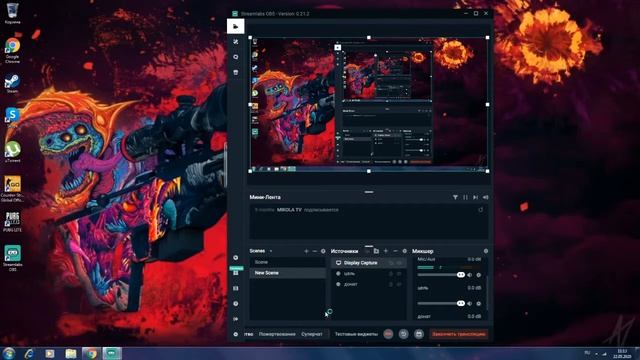Viewport: 640px width, 360px height.
Task: Open the Editor camera icon in Streamlabs sidebar
Action: point(236,26)
